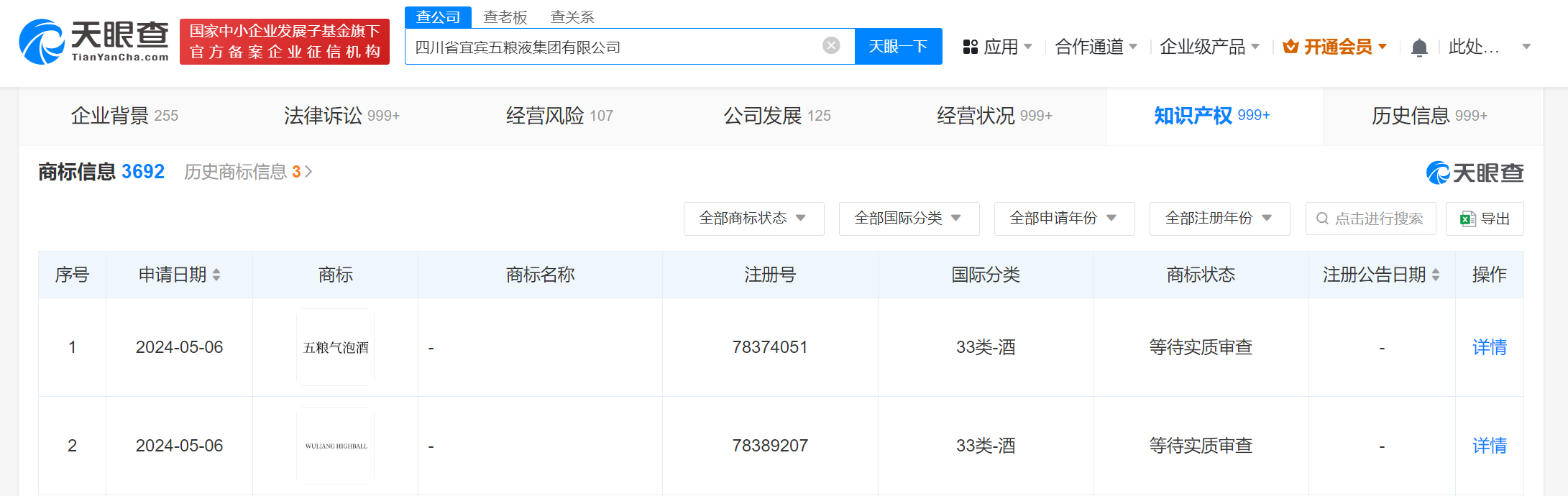Click the notification bell icon
This screenshot has width=1568, height=496.
(1419, 47)
